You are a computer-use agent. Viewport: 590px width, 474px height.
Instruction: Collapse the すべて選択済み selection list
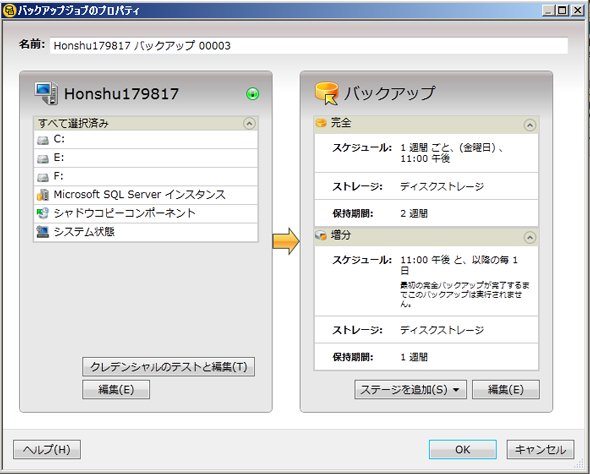(249, 123)
